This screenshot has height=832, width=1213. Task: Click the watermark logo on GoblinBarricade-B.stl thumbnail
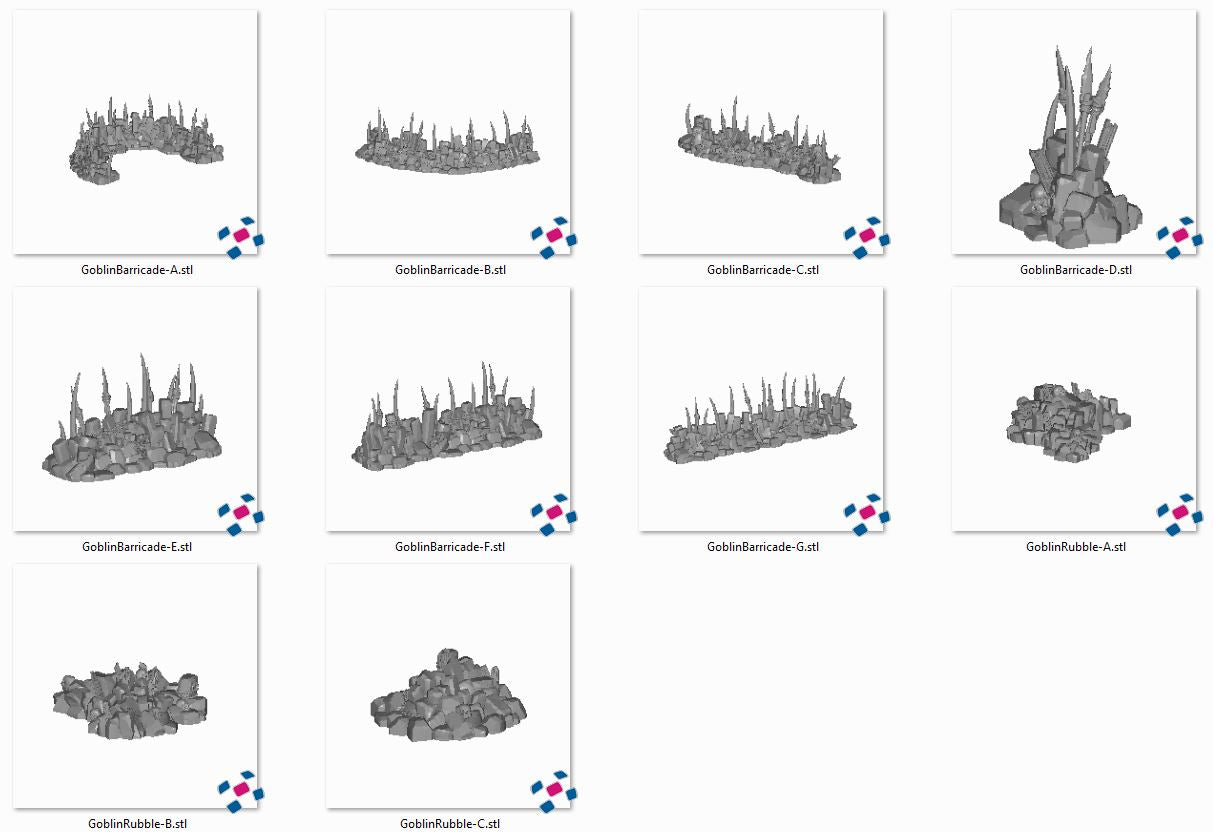pyautogui.click(x=552, y=232)
